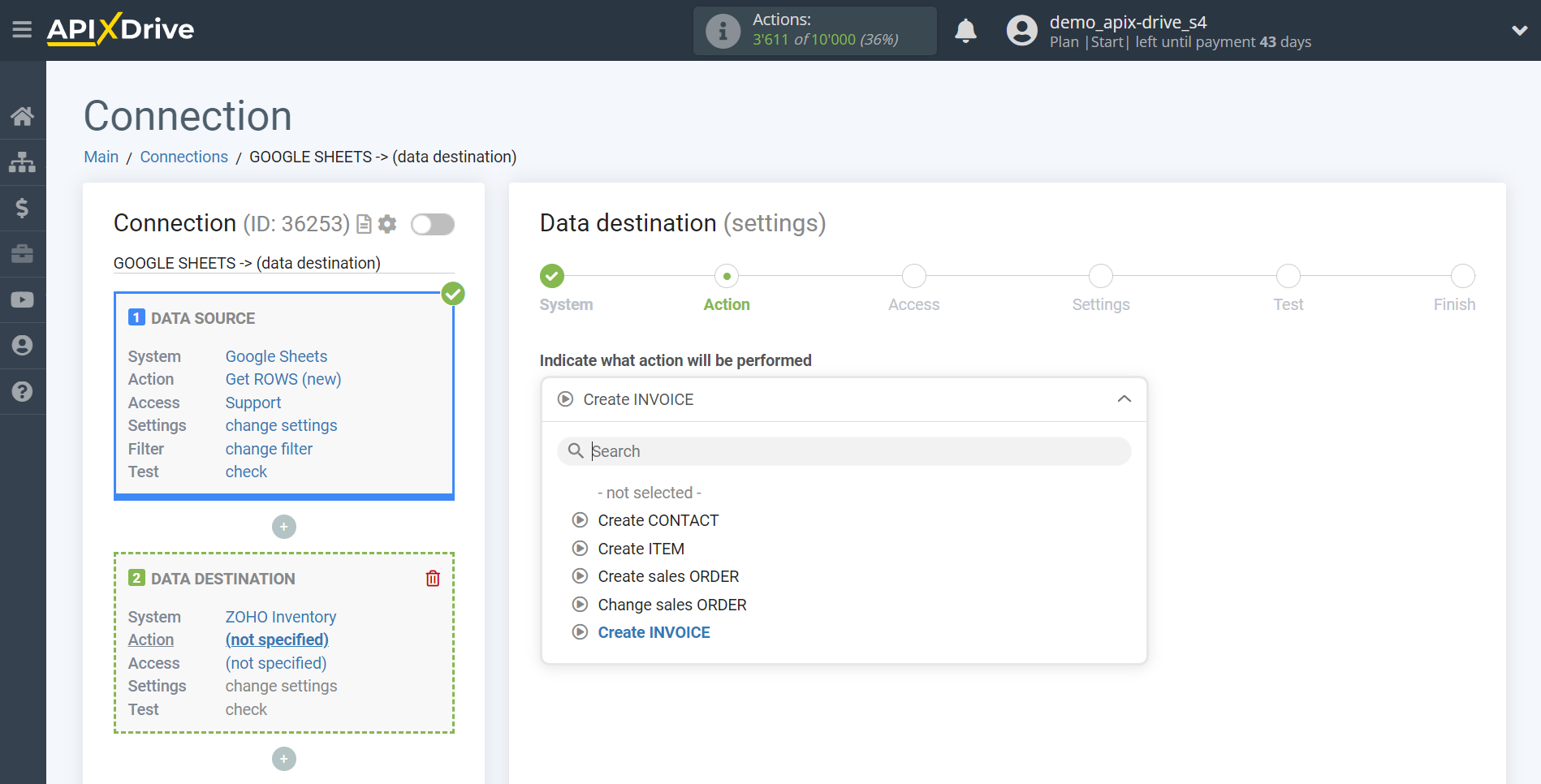Click the underlined Action (not specified) link

(277, 640)
